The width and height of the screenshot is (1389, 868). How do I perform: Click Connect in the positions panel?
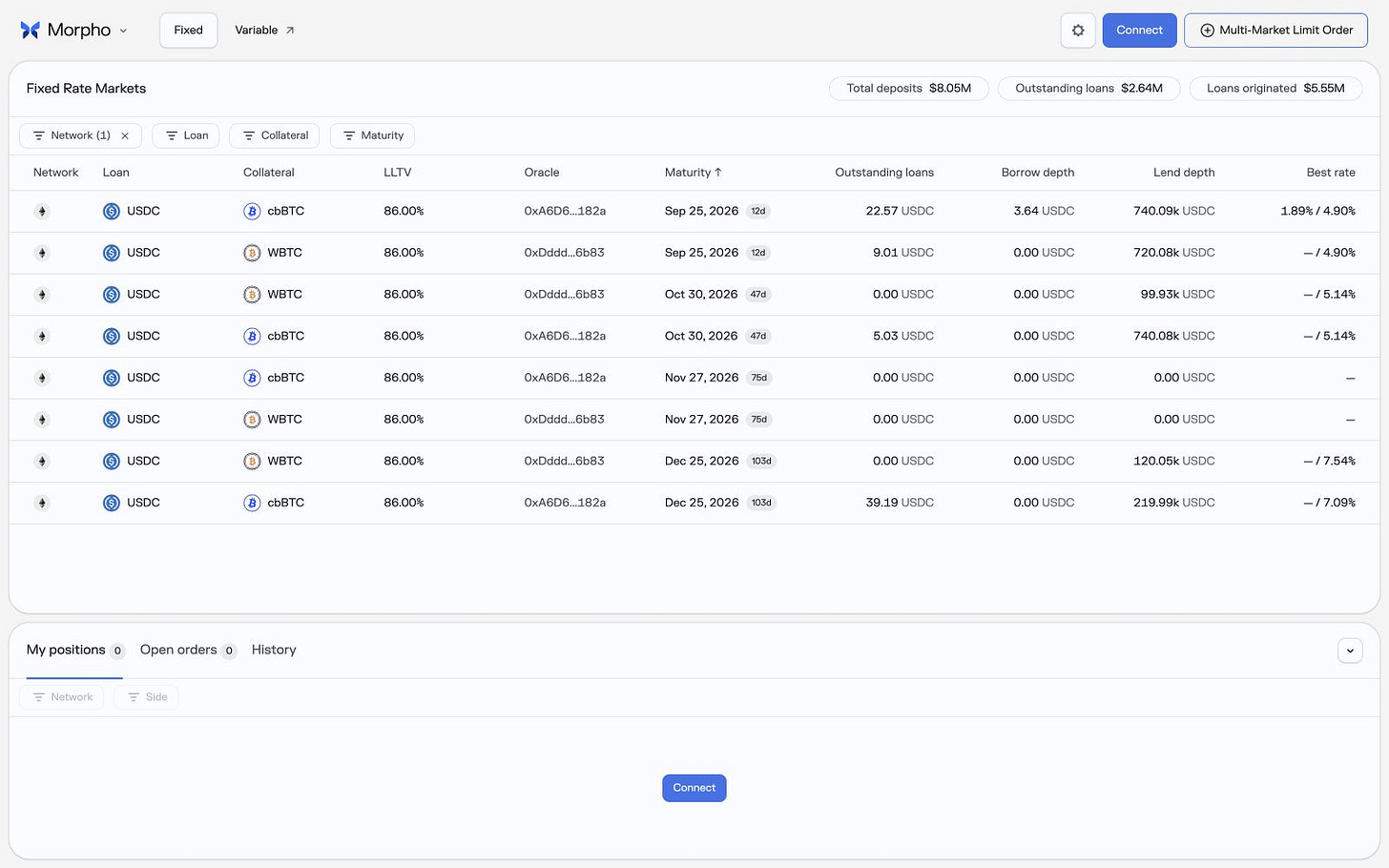(694, 789)
